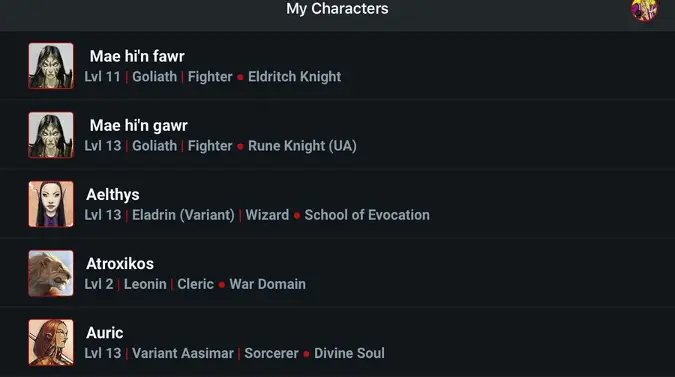This screenshot has width=675, height=377.
Task: Open the Mae hi'n fawr character name
Action: coord(137,56)
